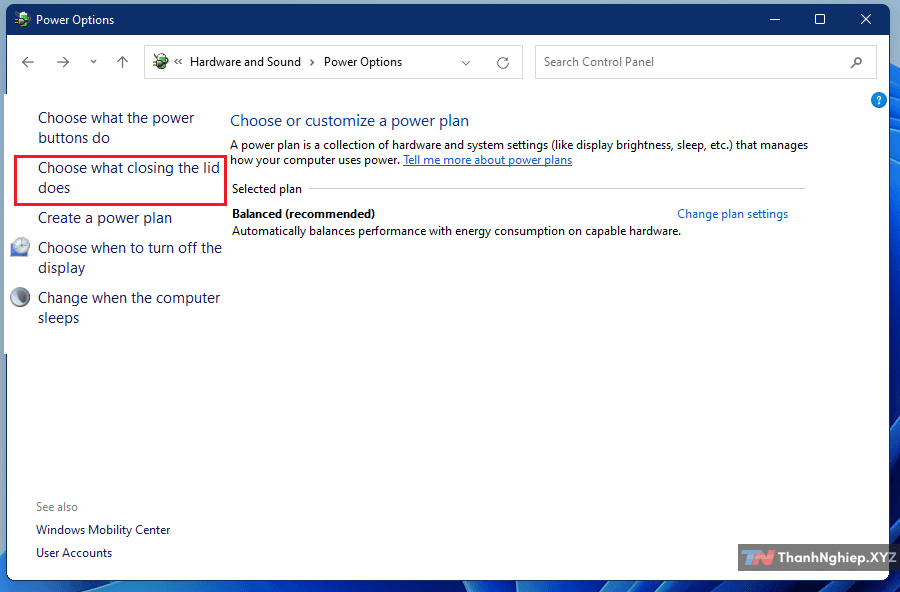Minimize the Power Options window

[x=775, y=20]
